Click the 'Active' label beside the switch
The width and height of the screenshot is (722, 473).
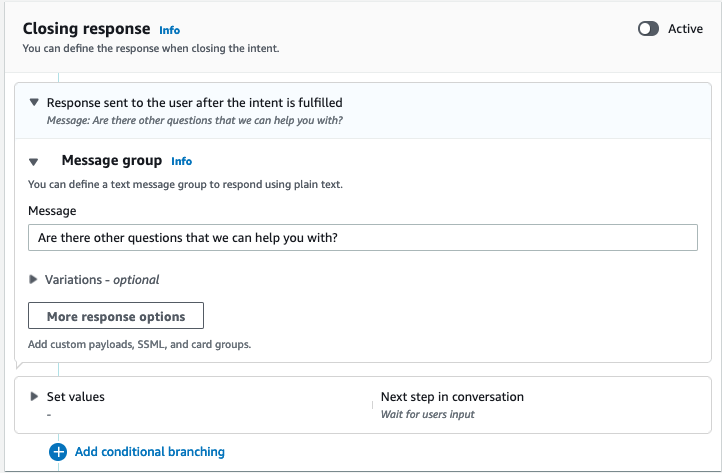685,29
